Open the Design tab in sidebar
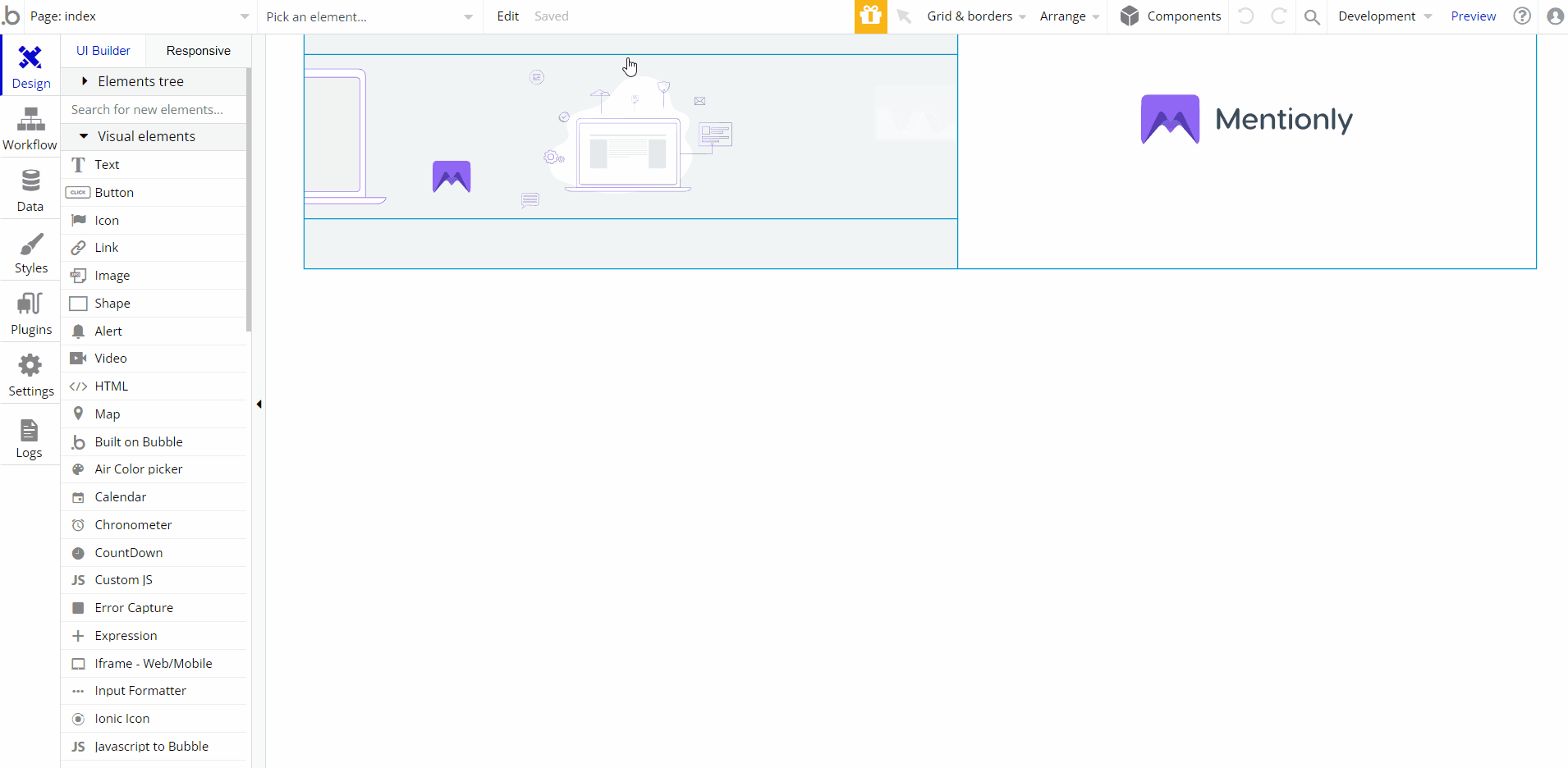This screenshot has height=768, width=1568. point(30,66)
